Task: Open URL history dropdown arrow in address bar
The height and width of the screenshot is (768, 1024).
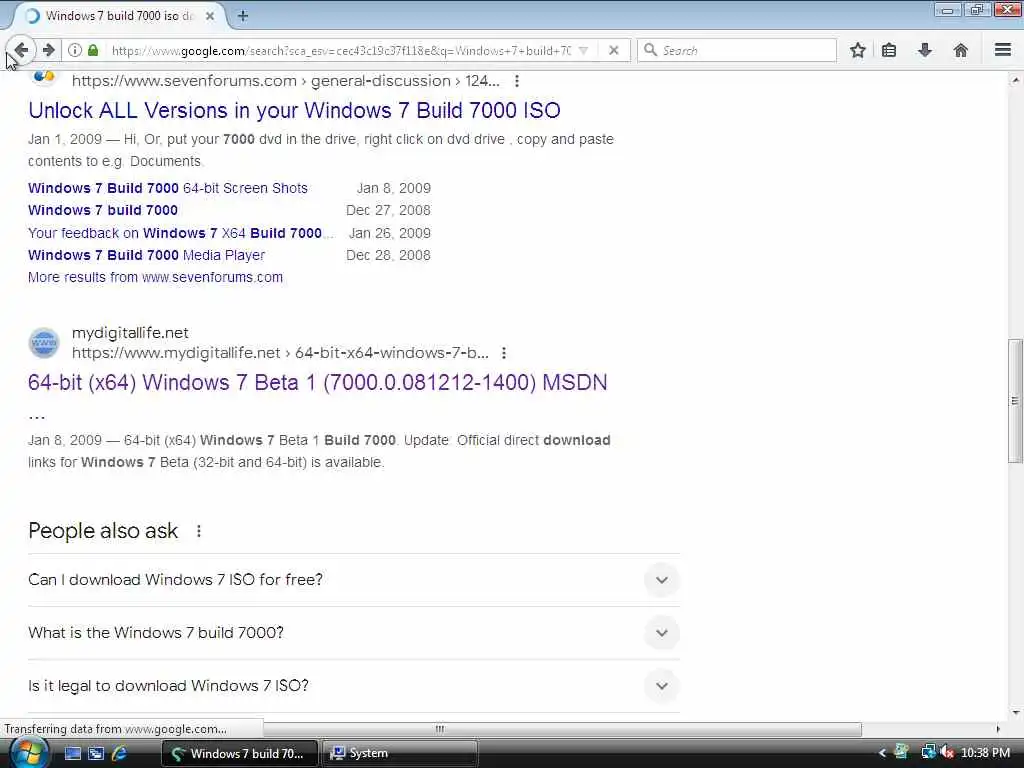Action: (584, 50)
